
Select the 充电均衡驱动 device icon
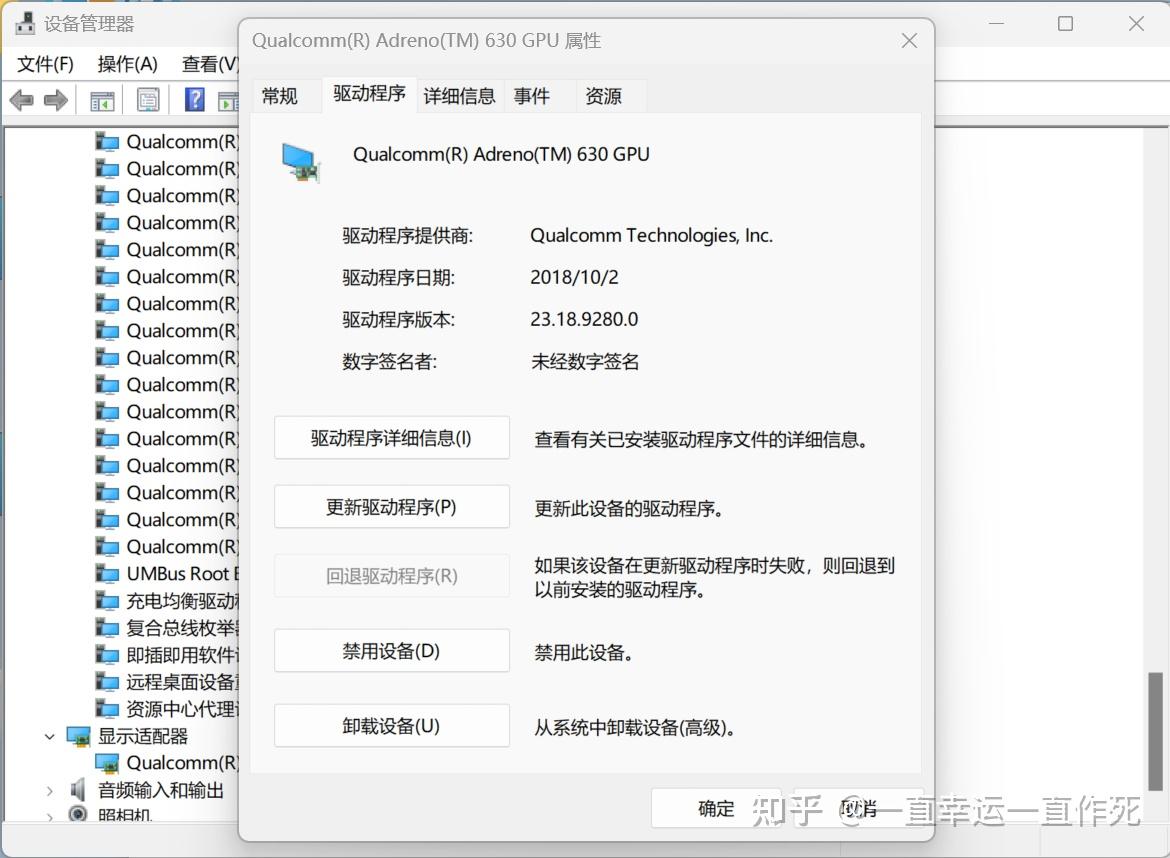107,601
